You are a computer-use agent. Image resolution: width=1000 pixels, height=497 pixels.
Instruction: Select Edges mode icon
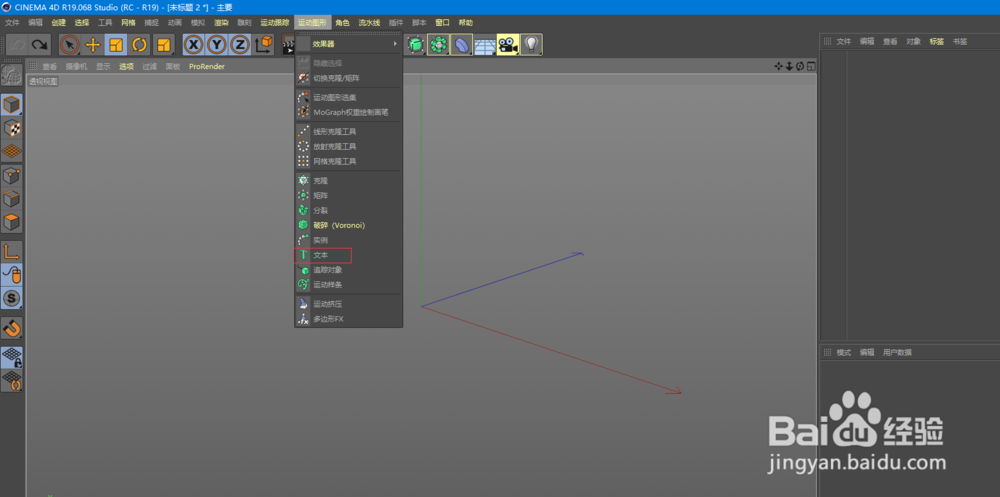12,199
